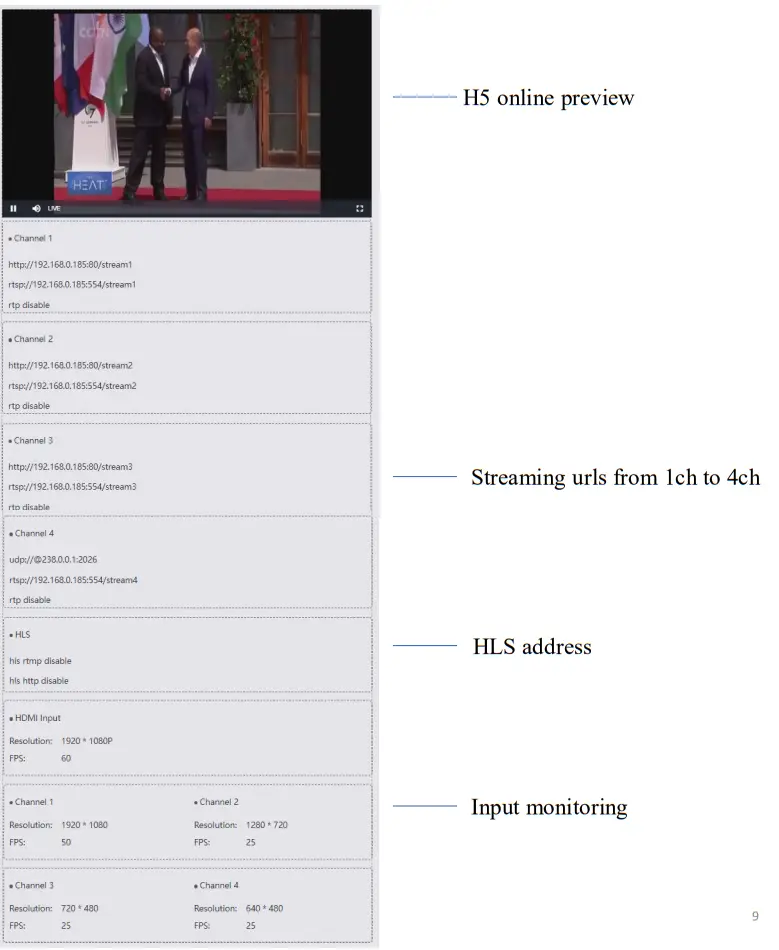
Task: Click HDMI resolution value 1920 * 1080P
Action: pyautogui.click(x=87, y=742)
